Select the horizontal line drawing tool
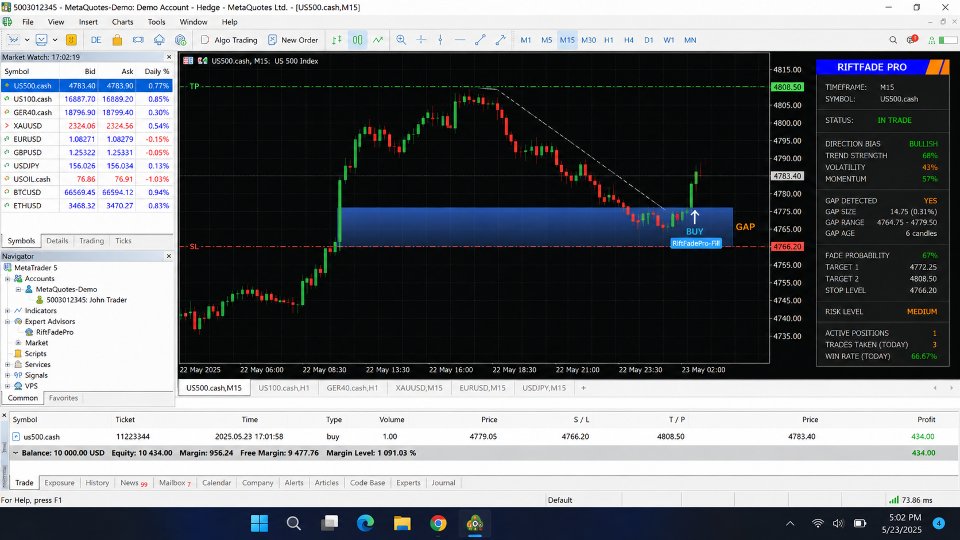960x540 pixels. pos(460,40)
